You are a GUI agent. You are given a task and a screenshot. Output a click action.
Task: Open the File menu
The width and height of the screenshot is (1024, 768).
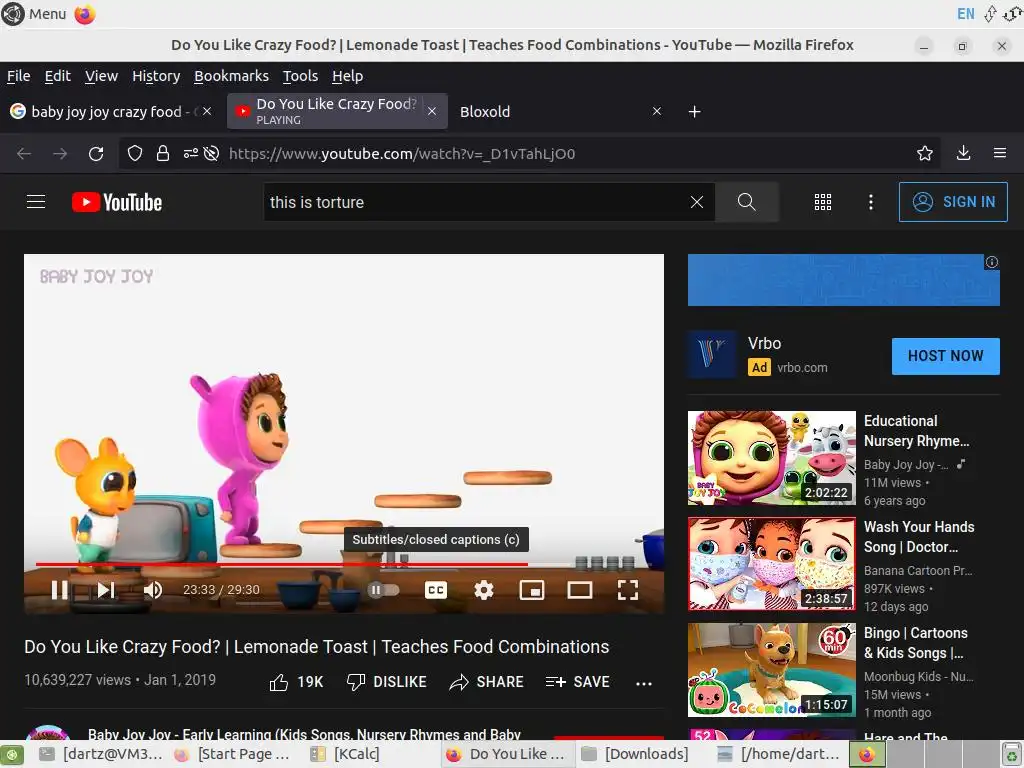pyautogui.click(x=18, y=76)
